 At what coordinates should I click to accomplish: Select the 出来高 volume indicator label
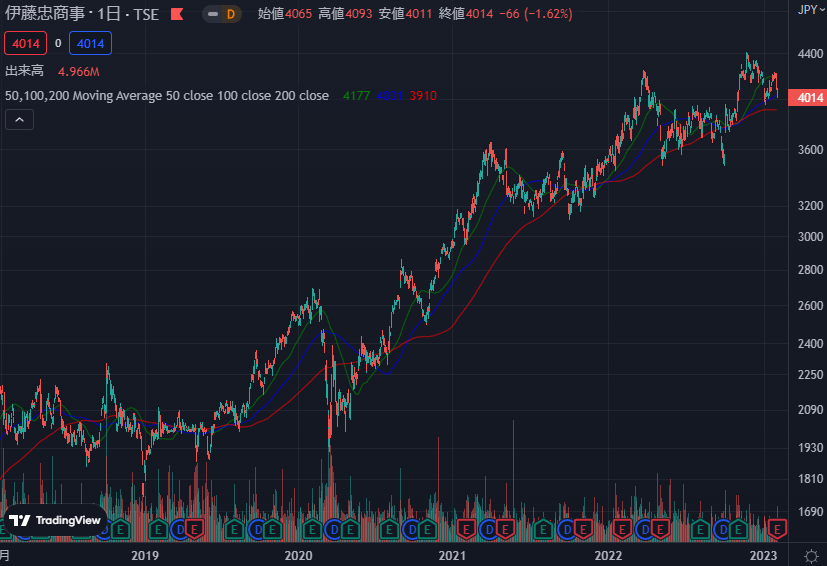(24, 71)
